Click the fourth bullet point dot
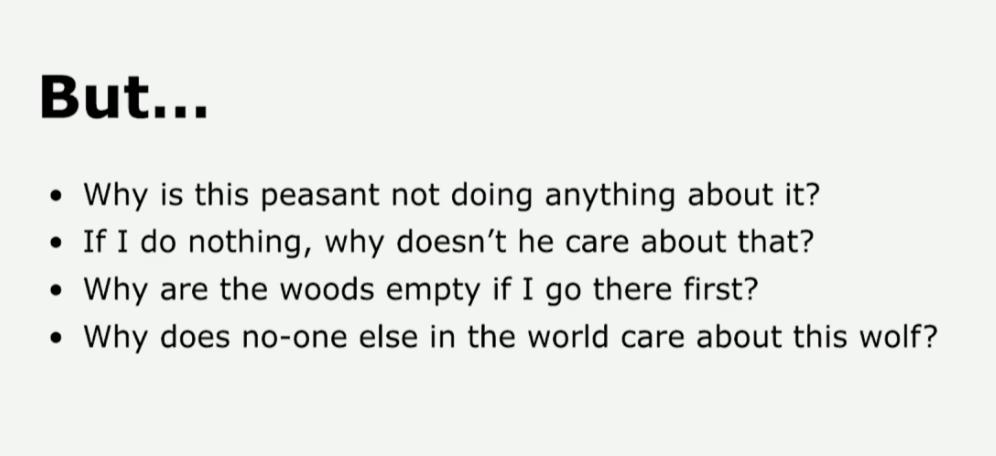Viewport: 996px width, 456px height. tap(63, 337)
